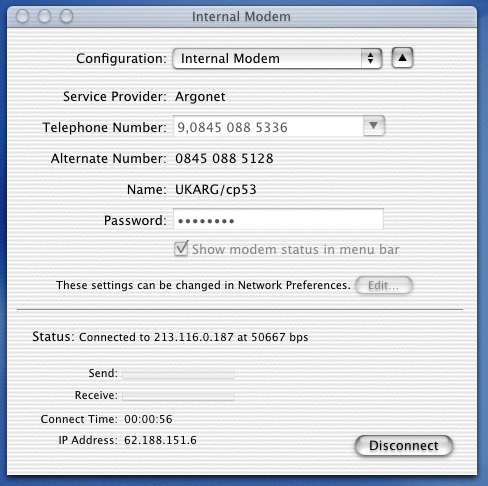488x486 pixels.
Task: Open the Configuration popup showing Internal Modem
Action: (x=277, y=59)
